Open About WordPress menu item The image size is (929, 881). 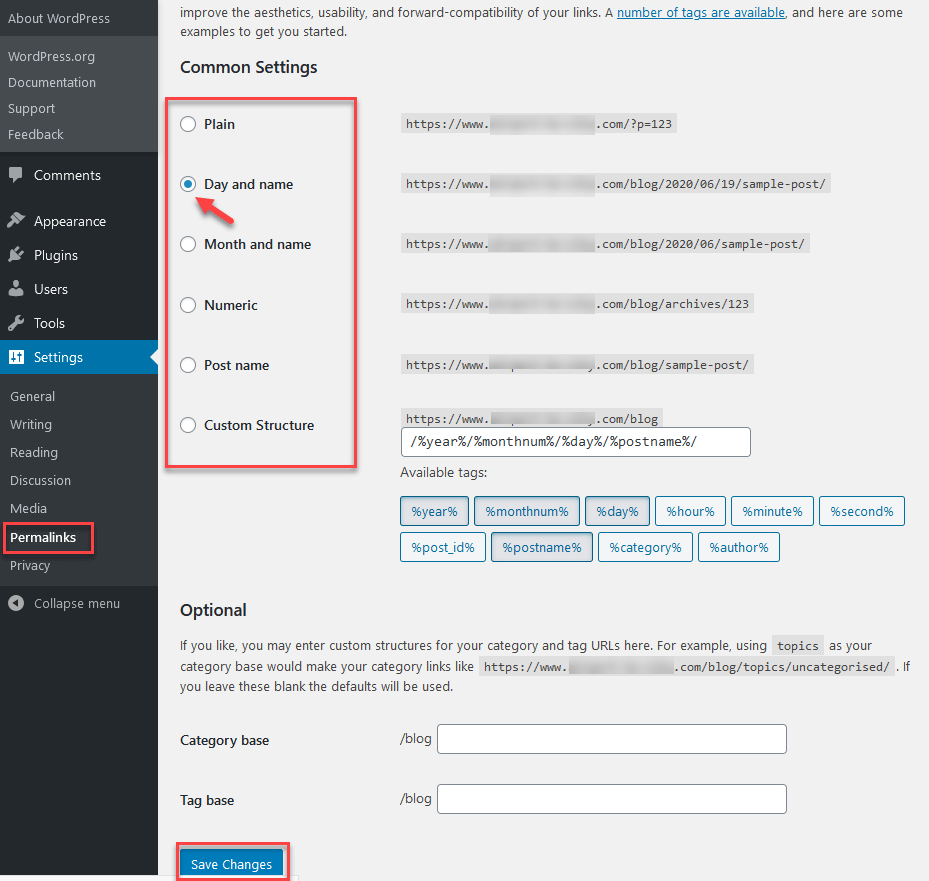tap(59, 18)
